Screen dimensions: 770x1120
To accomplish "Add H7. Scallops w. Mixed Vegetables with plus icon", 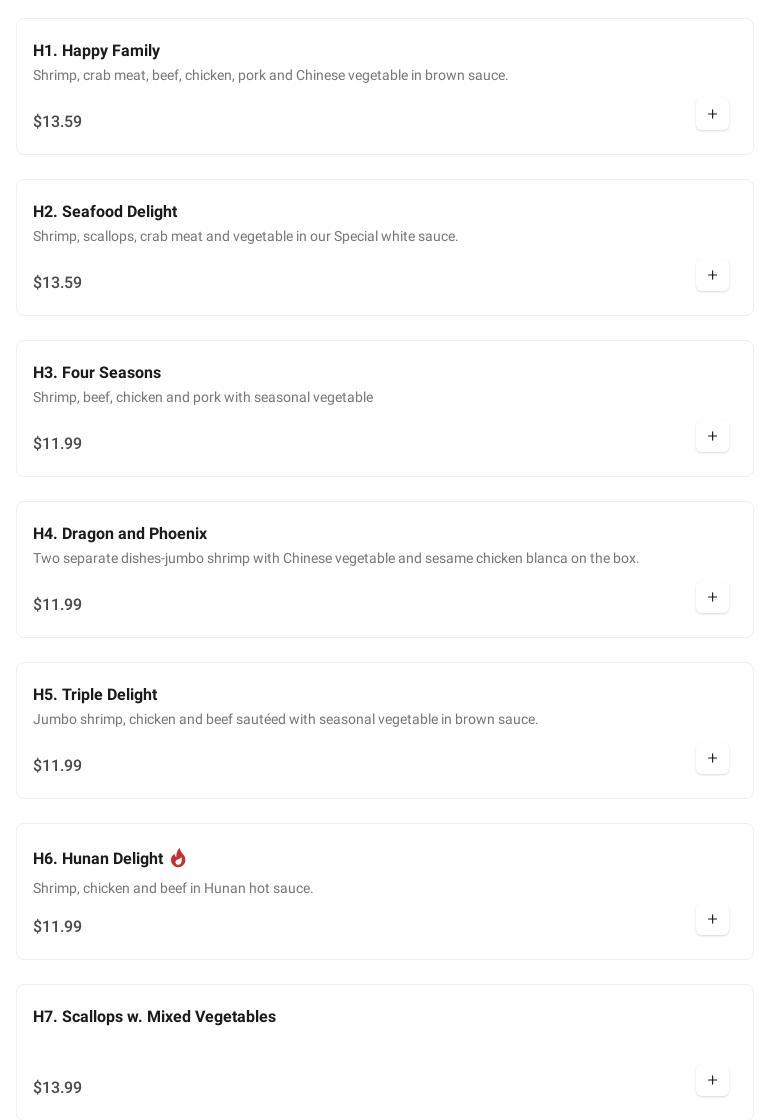I will coord(712,1081).
